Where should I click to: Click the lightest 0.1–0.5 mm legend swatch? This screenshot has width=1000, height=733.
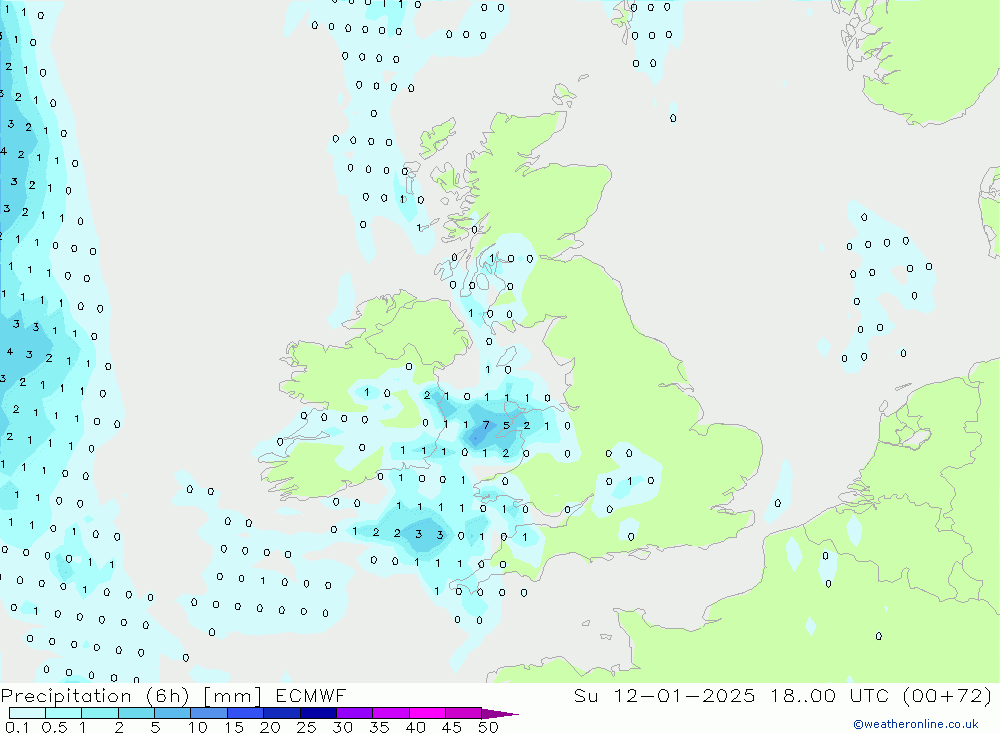pos(27,713)
